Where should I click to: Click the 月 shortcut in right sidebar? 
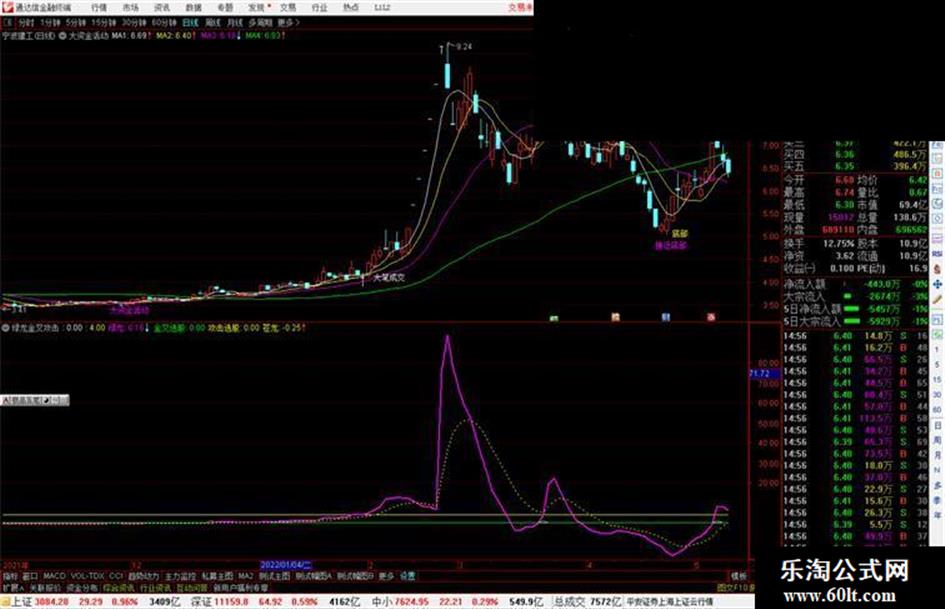click(937, 455)
